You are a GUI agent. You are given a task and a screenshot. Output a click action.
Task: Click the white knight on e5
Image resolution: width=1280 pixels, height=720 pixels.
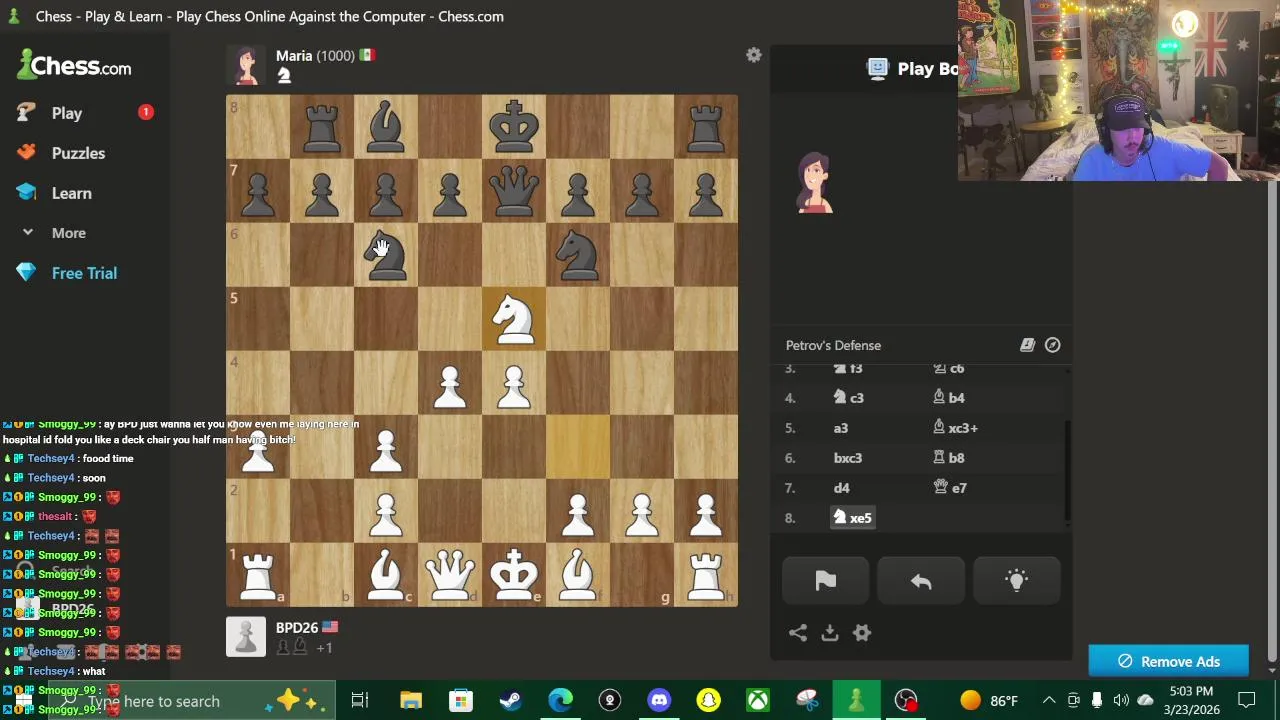click(x=514, y=319)
